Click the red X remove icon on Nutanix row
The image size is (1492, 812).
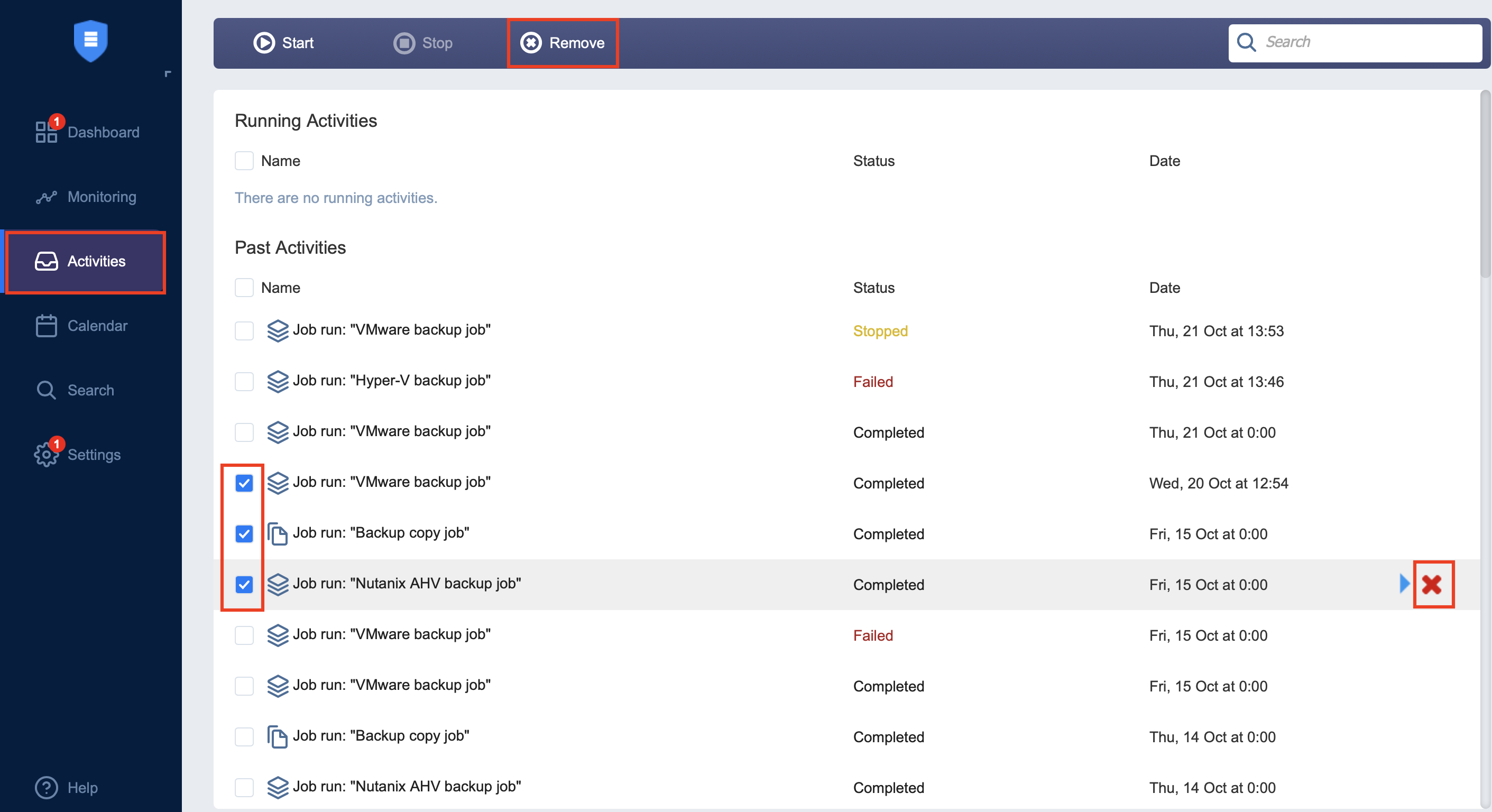1432,585
